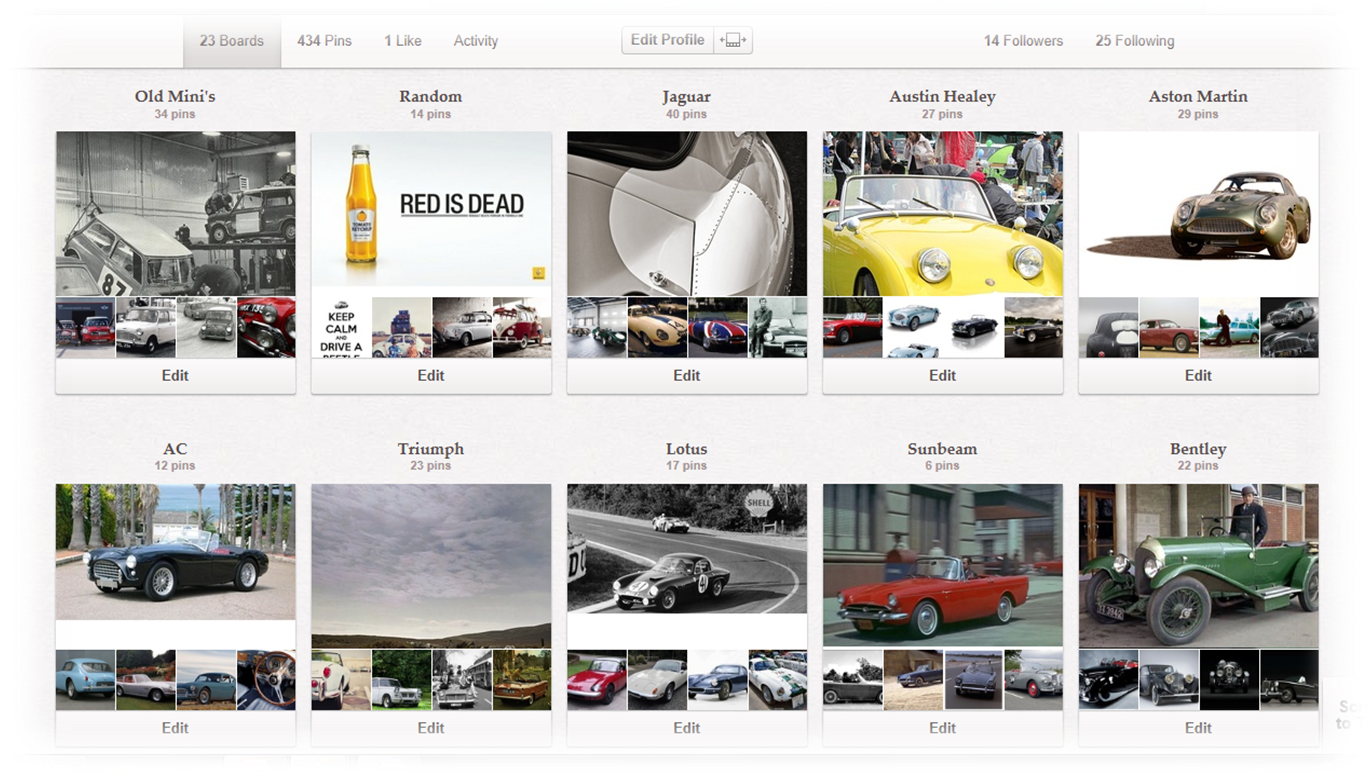Open the Activity tab
The image size is (1369, 773).
475,41
